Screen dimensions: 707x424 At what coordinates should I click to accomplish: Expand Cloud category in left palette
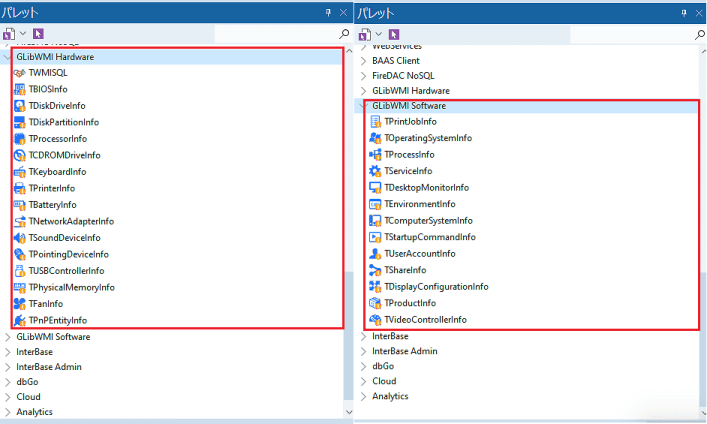click(7, 397)
